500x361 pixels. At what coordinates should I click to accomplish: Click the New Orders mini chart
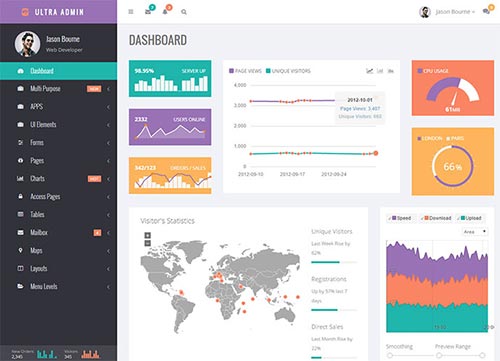pos(47,354)
